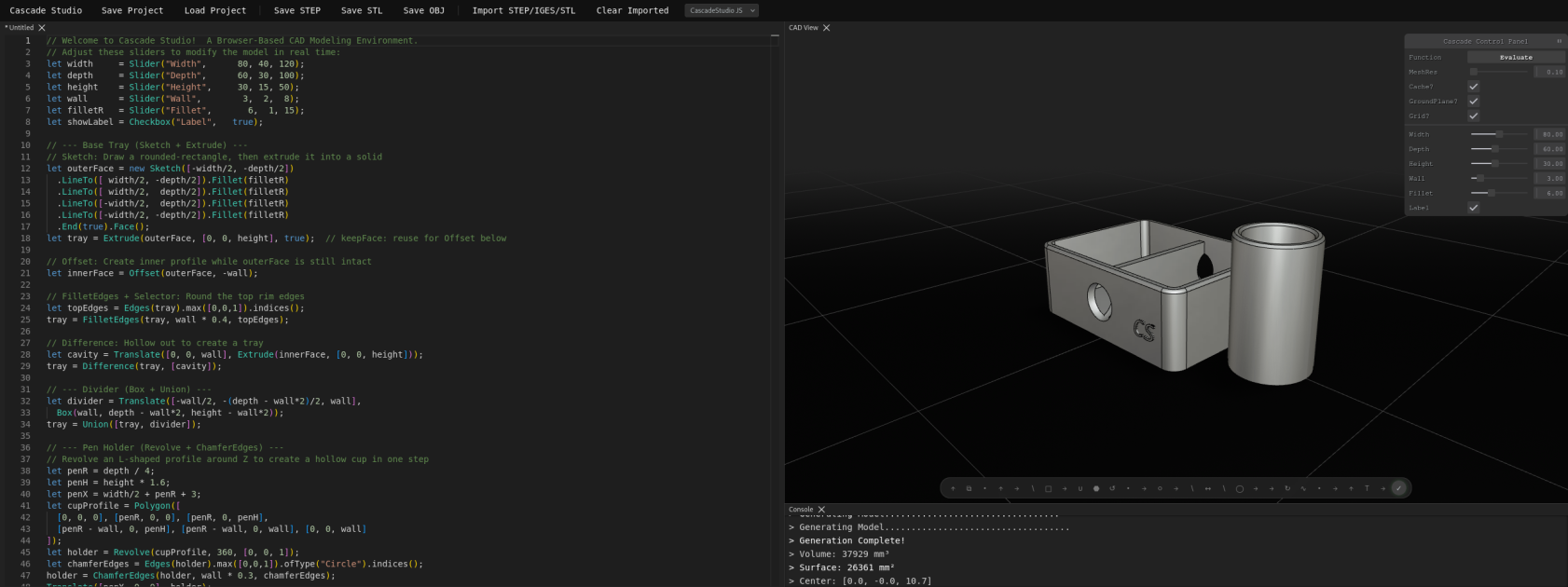Toggle the Grid? checkbox
The width and height of the screenshot is (1568, 587).
[x=1474, y=116]
